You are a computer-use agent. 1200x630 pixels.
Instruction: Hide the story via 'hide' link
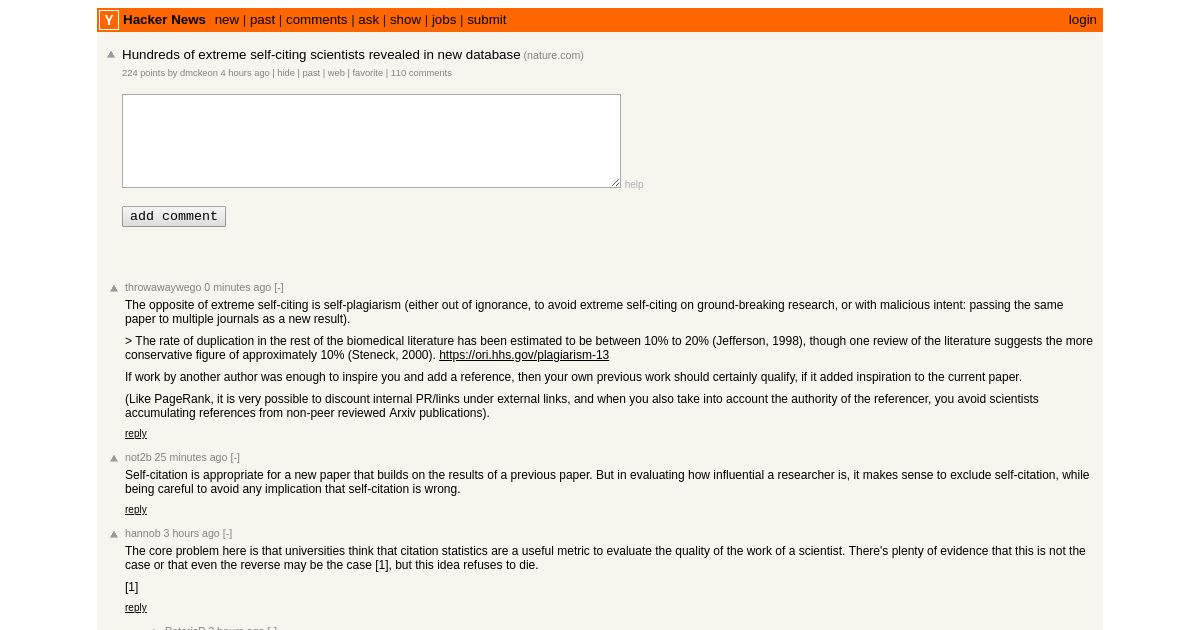pos(286,73)
